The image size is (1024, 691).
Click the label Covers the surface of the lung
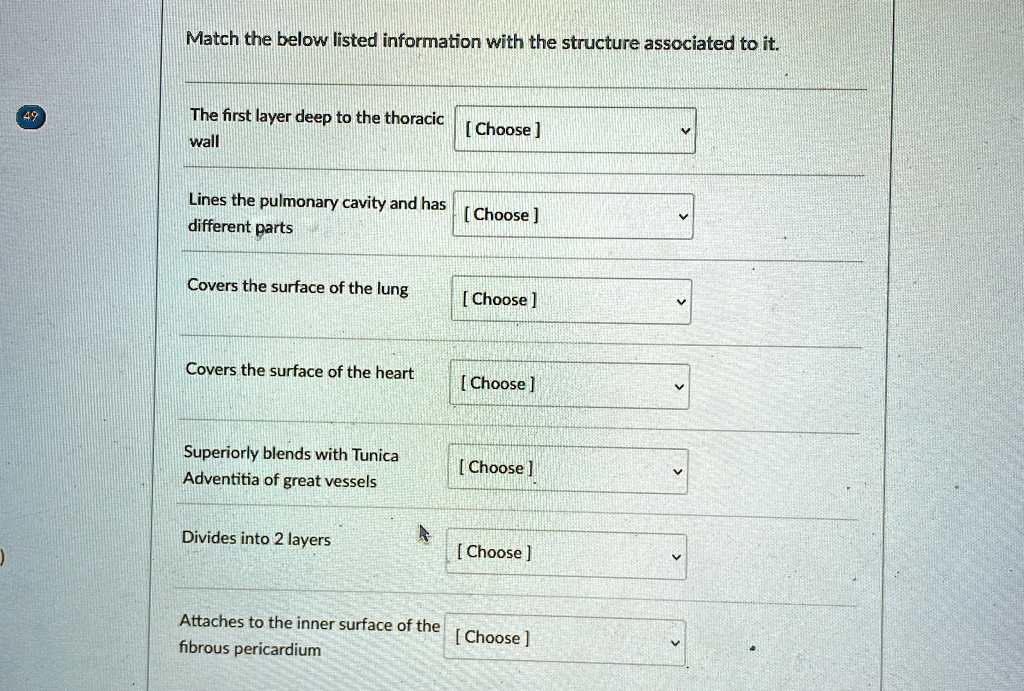[298, 287]
